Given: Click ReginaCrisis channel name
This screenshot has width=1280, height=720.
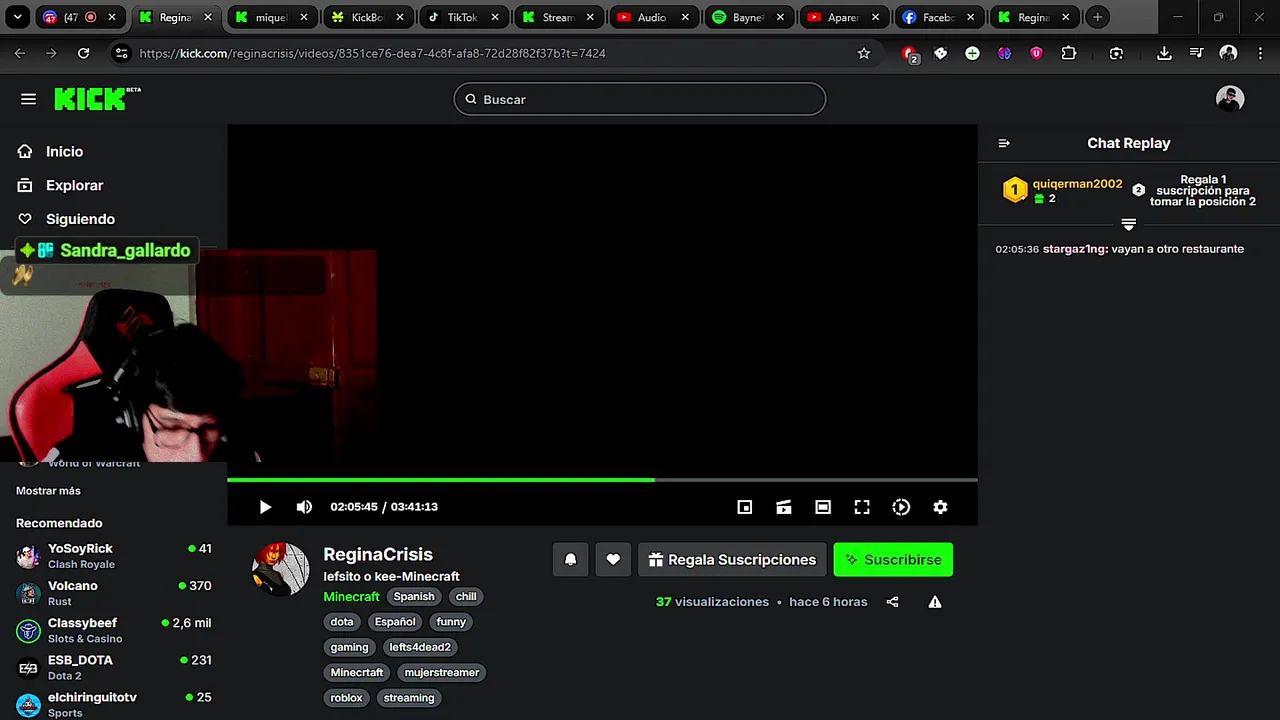Looking at the screenshot, I should coord(378,554).
